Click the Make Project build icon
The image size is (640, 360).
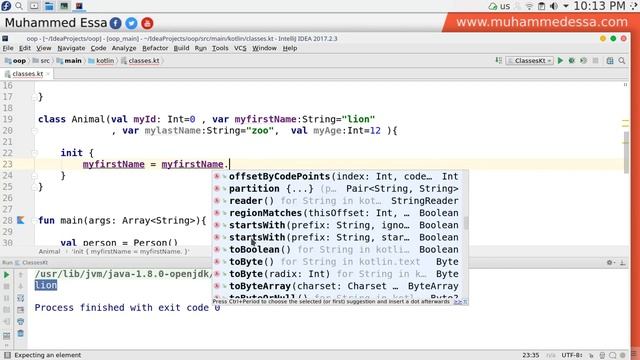tap(498, 60)
